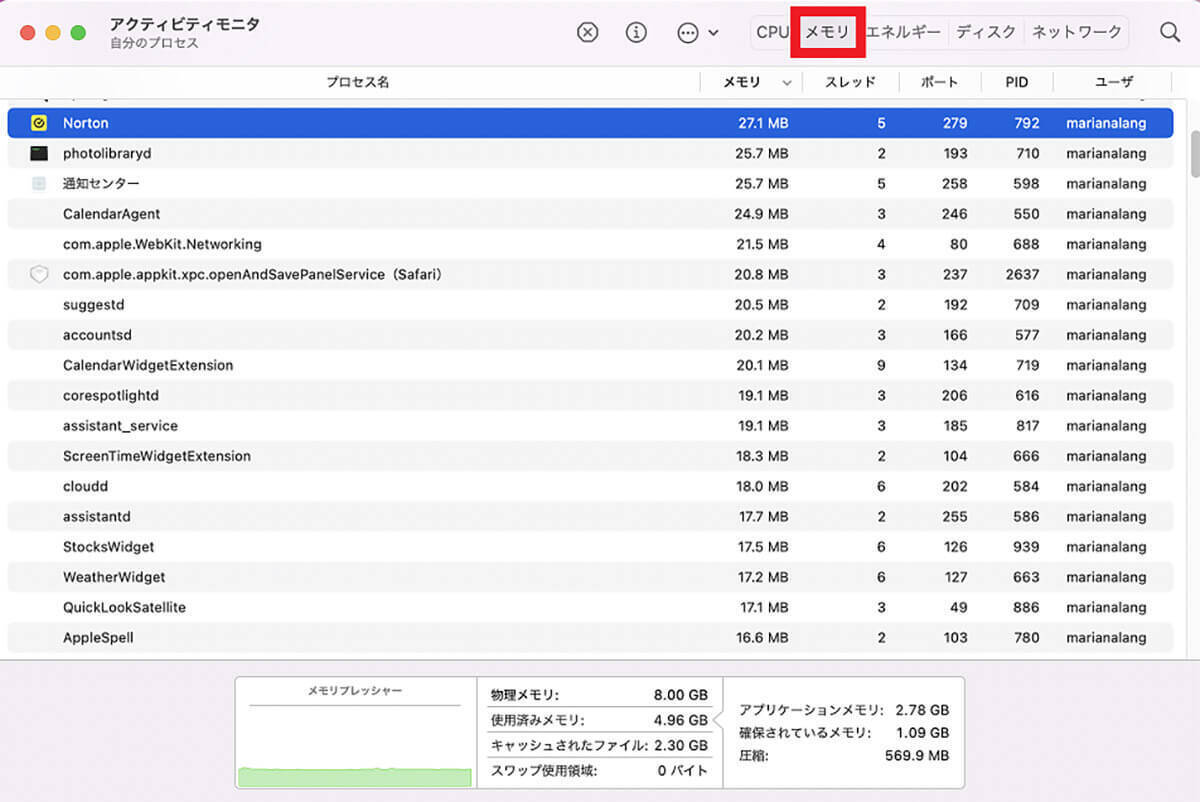Click the photolibraryd terminal icon

(39, 153)
